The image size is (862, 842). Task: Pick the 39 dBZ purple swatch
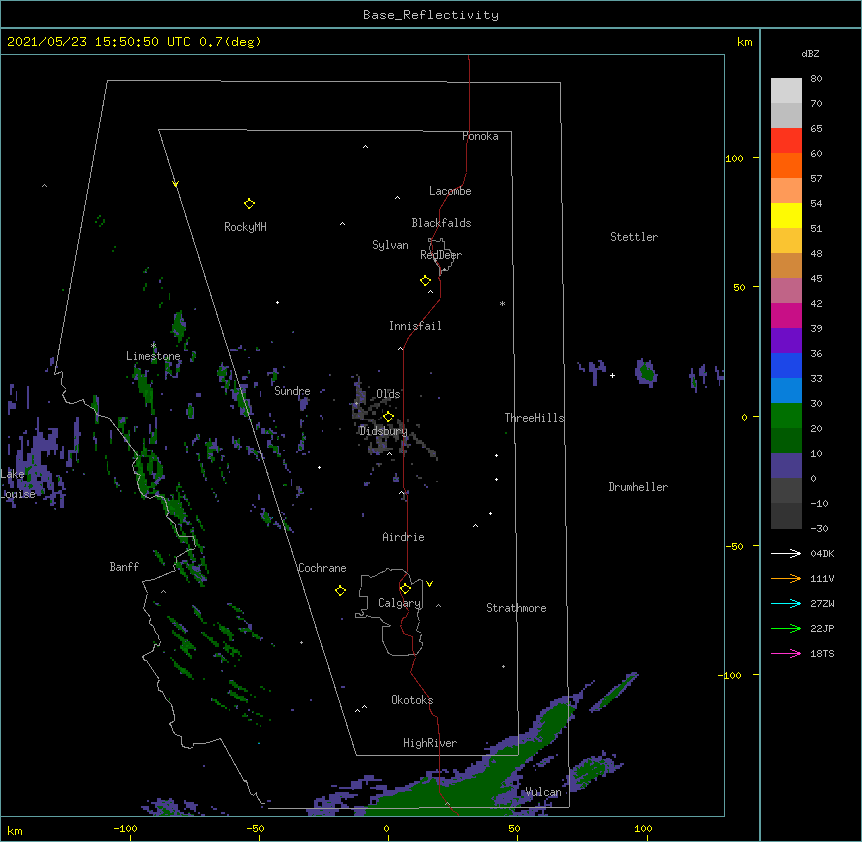[x=786, y=340]
